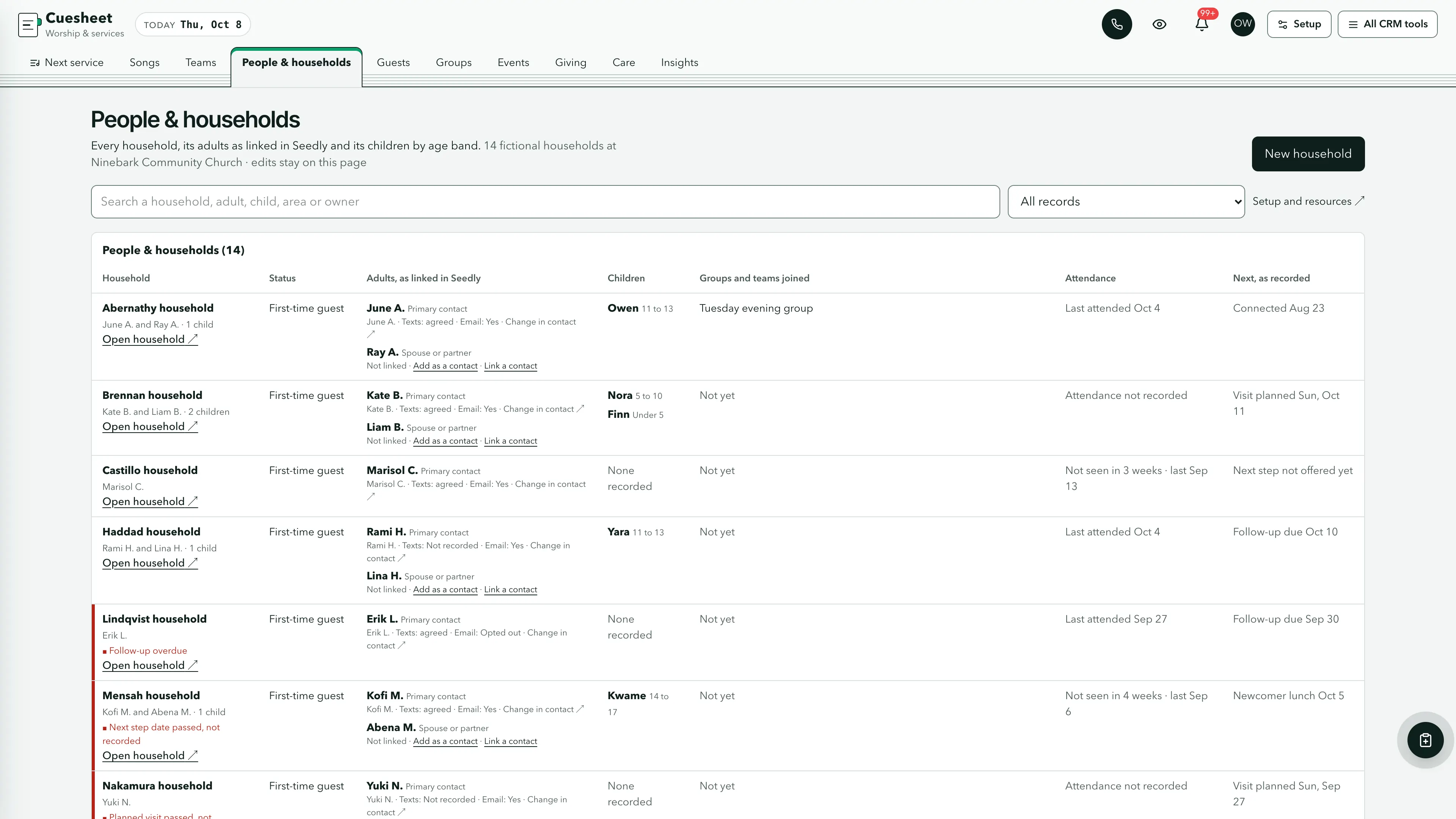Screen dimensions: 1456x819
Task: Open the Abernathy household link
Action: [x=150, y=339]
